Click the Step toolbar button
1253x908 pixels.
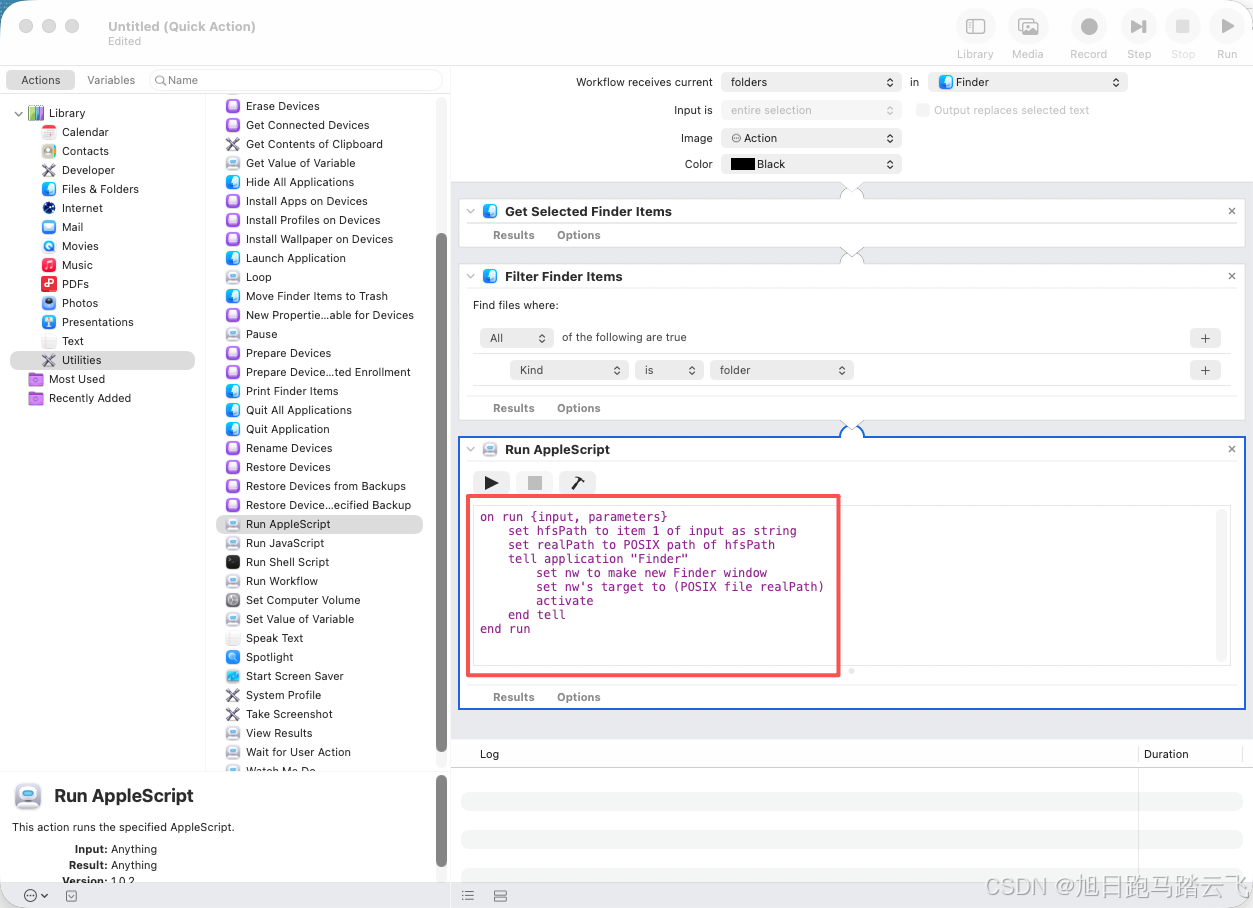click(x=1139, y=27)
